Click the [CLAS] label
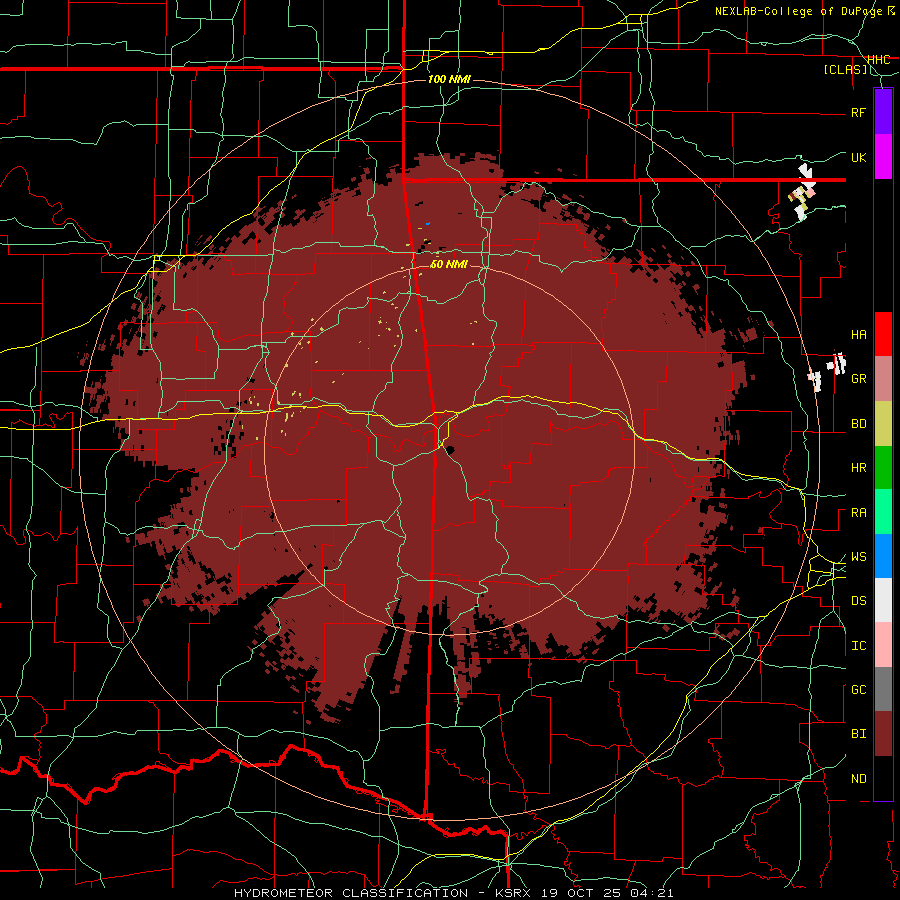900x900 pixels. pos(845,69)
